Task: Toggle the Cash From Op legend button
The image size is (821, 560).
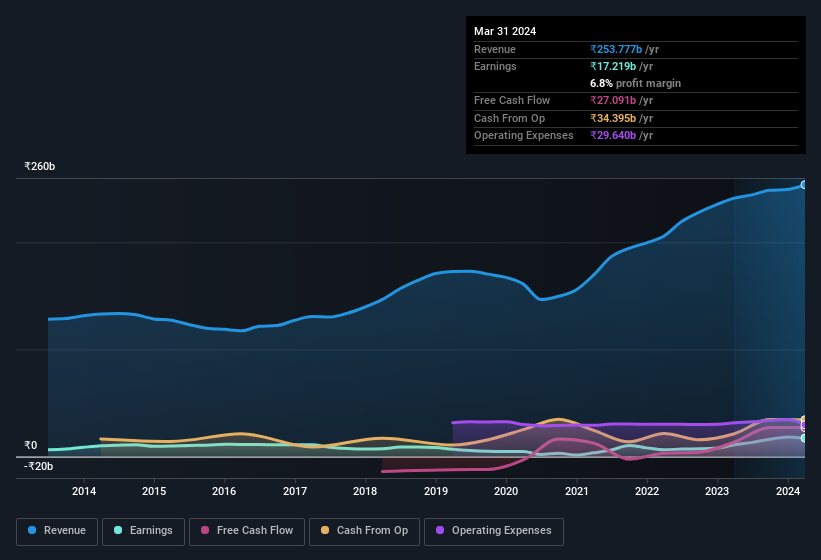Action: coord(364,531)
